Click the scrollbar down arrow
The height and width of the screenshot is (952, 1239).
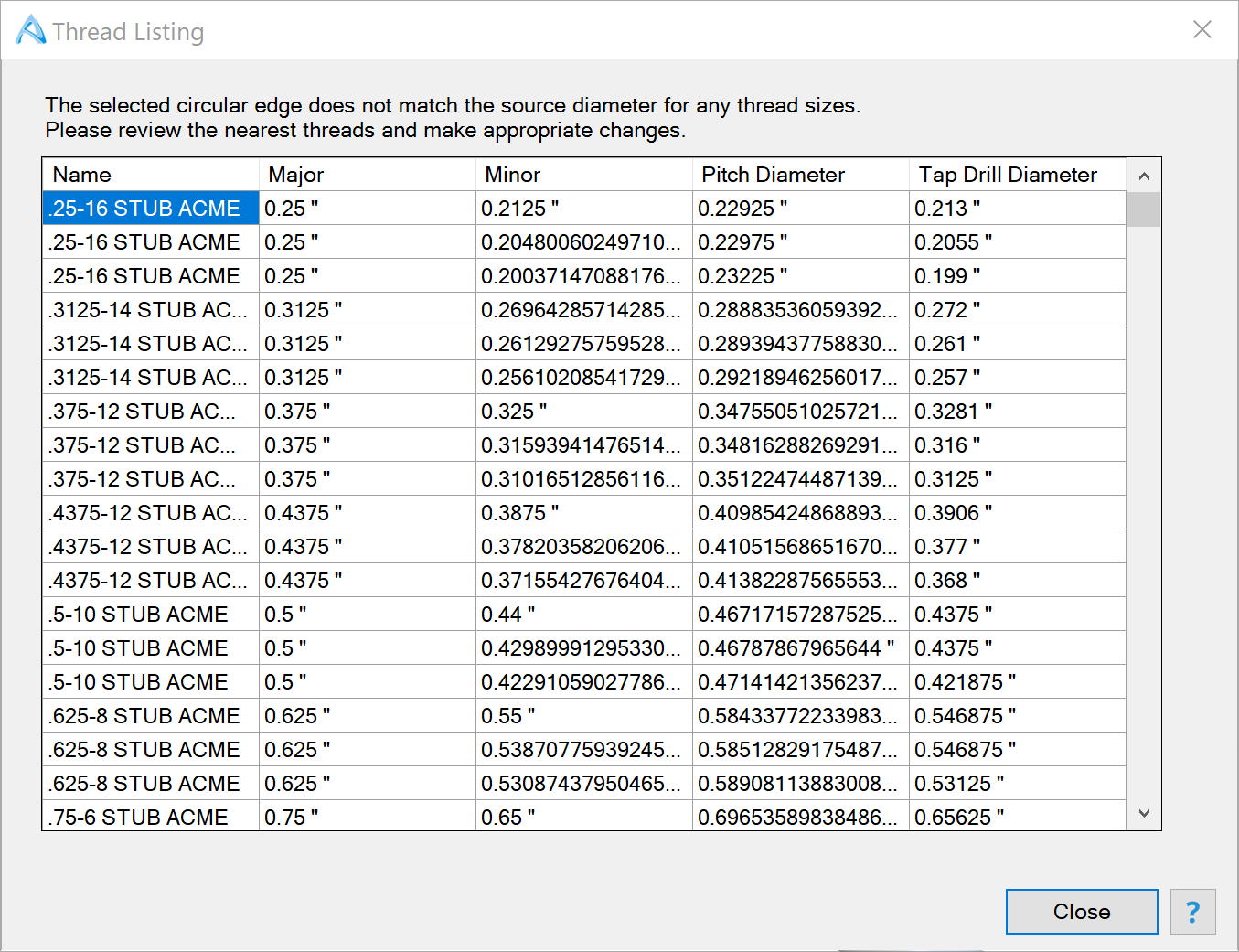(1144, 813)
